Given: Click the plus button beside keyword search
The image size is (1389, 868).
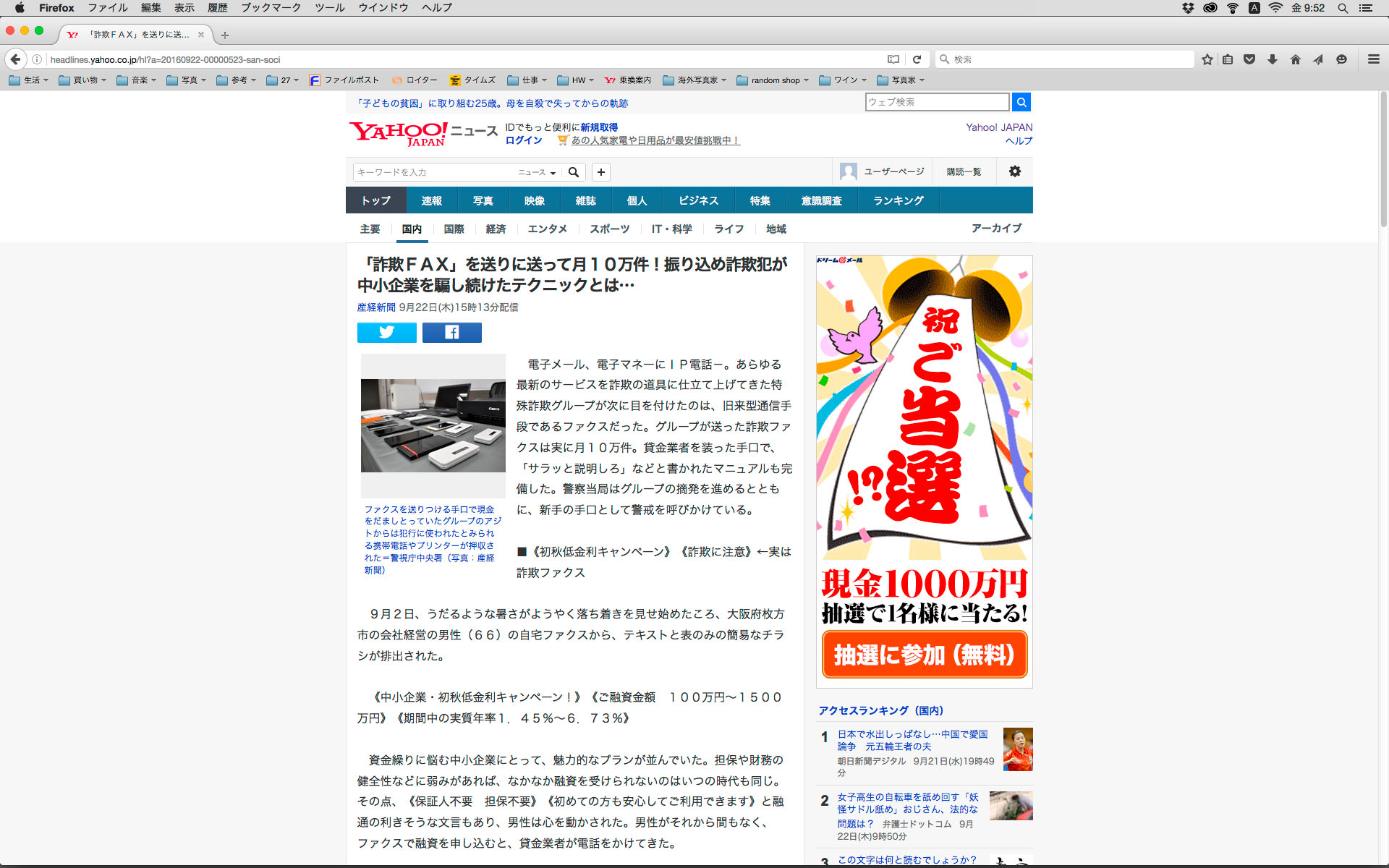Looking at the screenshot, I should pyautogui.click(x=600, y=172).
